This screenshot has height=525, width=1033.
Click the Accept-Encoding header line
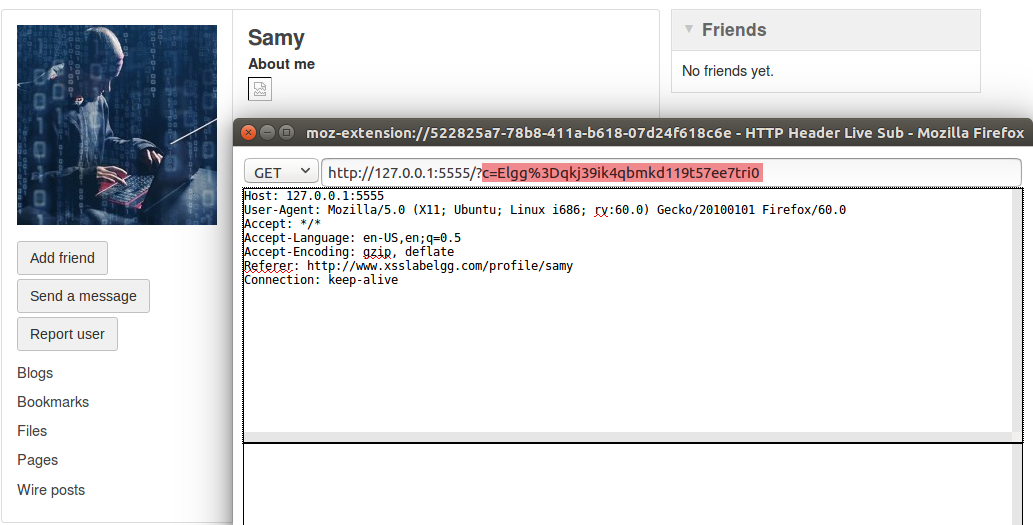coord(349,252)
